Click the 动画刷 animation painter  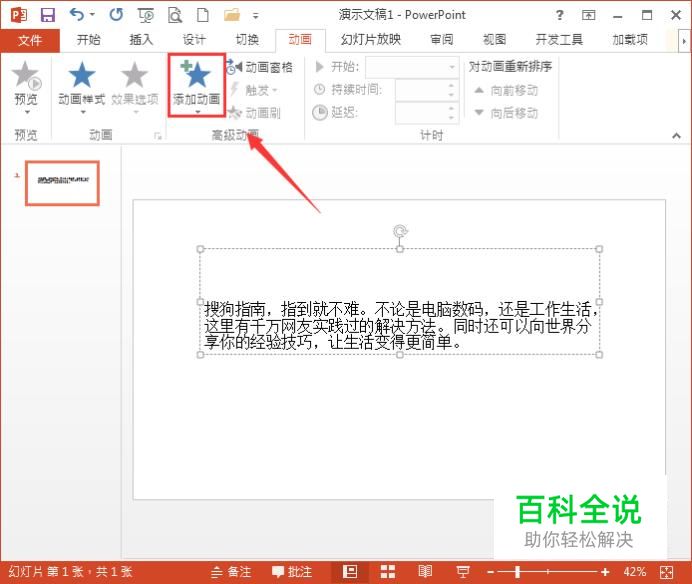pyautogui.click(x=255, y=113)
